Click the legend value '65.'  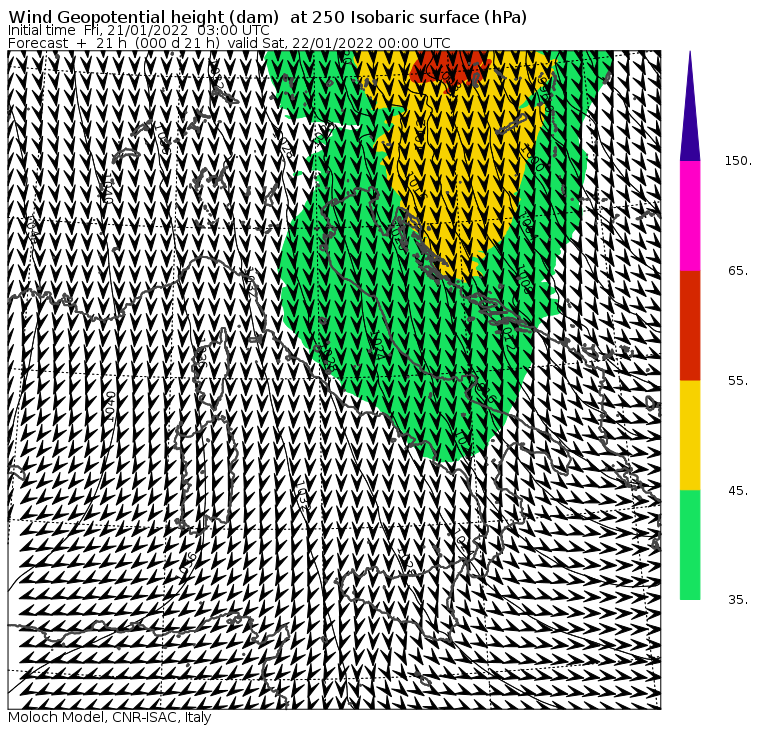tap(738, 270)
